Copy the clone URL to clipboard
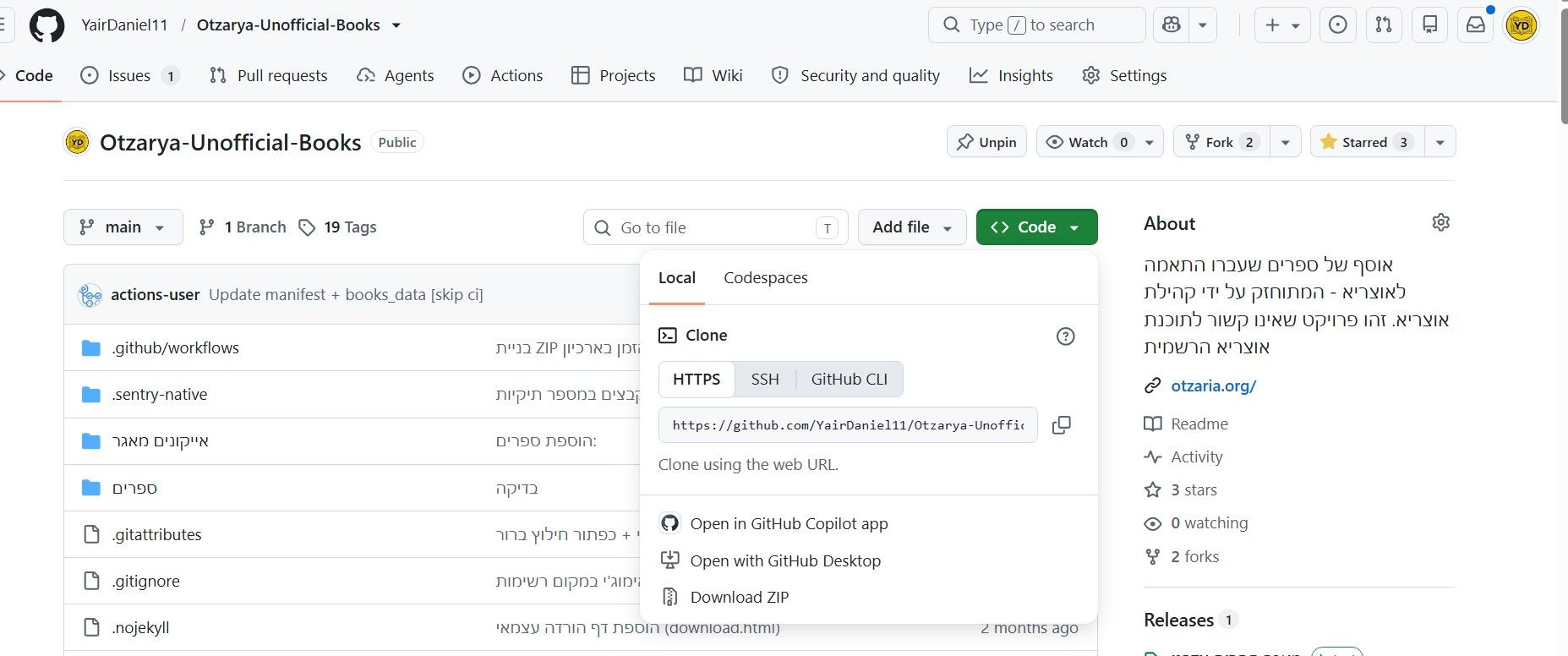 (1062, 425)
